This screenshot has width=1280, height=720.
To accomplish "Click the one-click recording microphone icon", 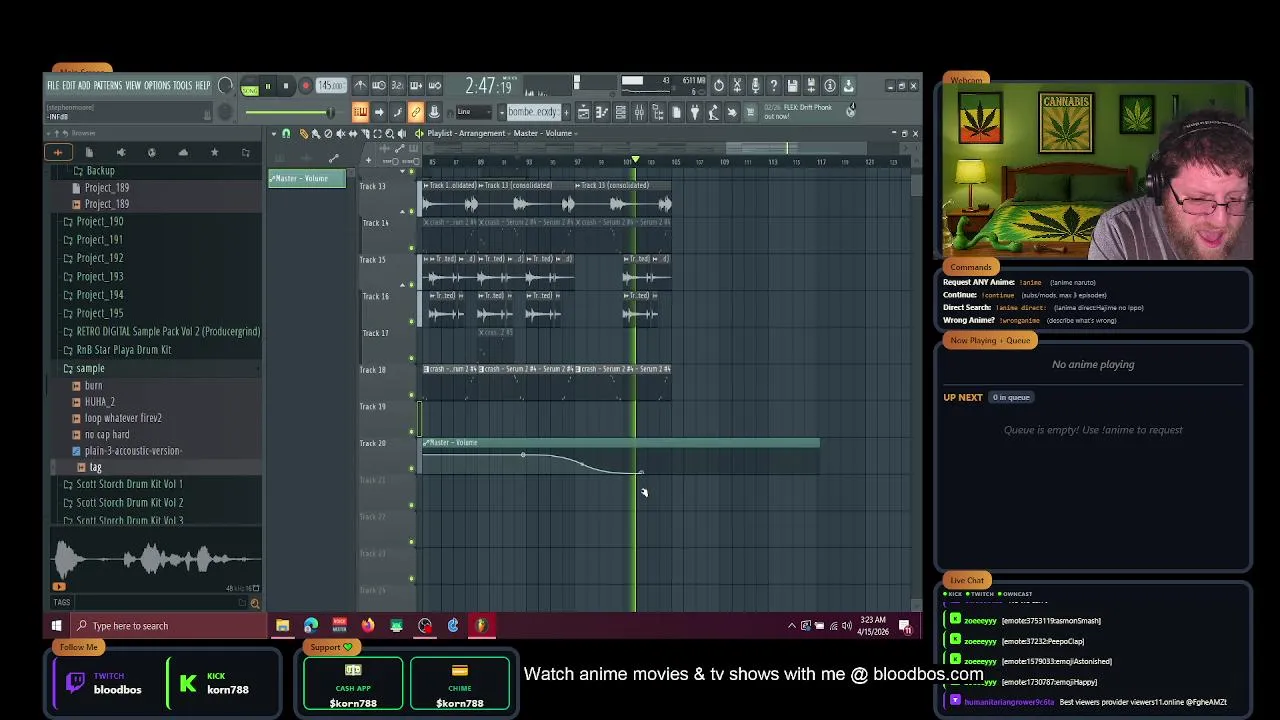I will pos(755,86).
